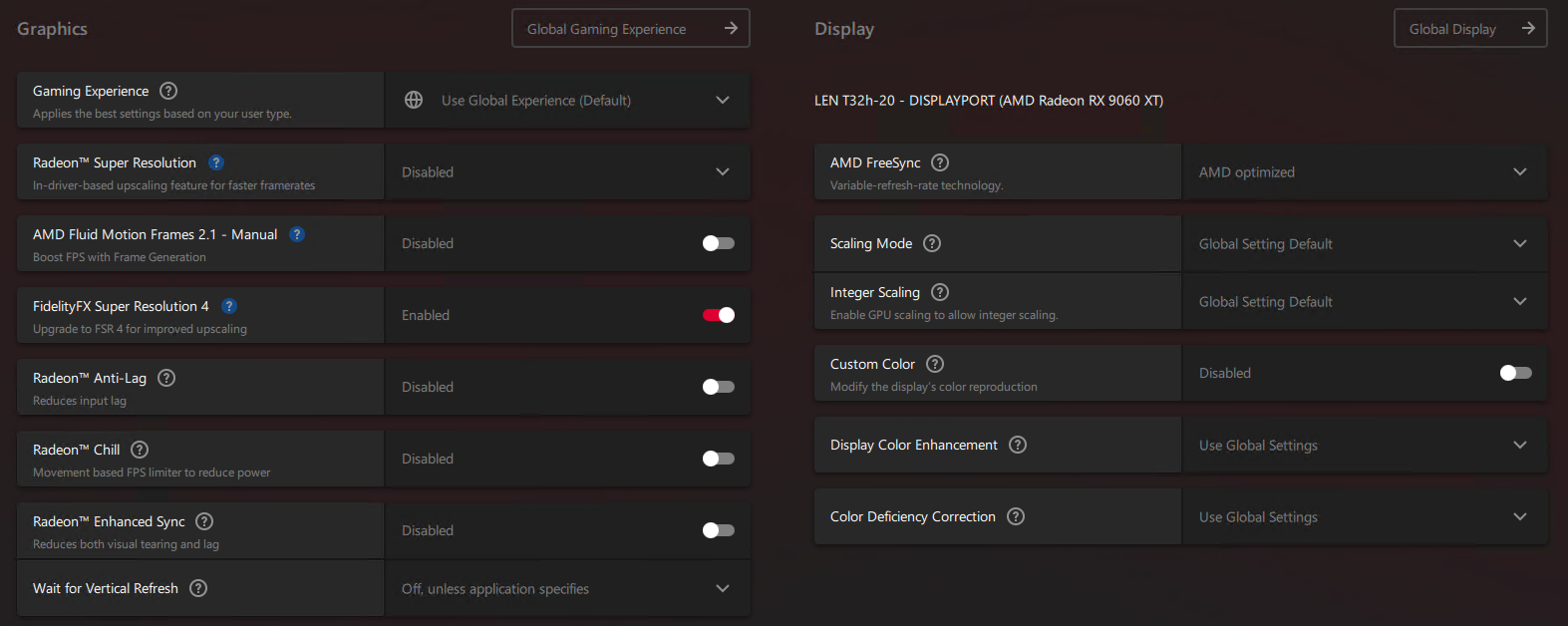The image size is (1568, 626).
Task: Open Display Color Enhancement dropdown
Action: click(x=1365, y=445)
